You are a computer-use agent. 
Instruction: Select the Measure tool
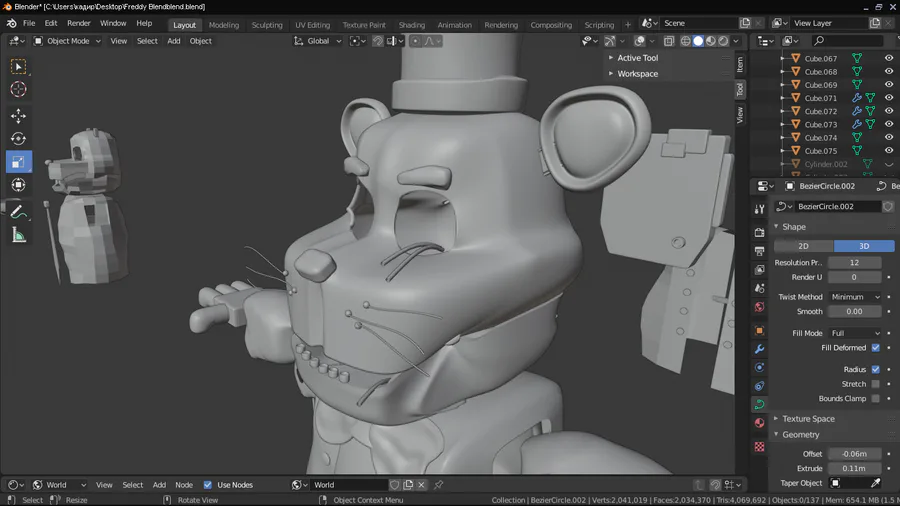point(18,235)
